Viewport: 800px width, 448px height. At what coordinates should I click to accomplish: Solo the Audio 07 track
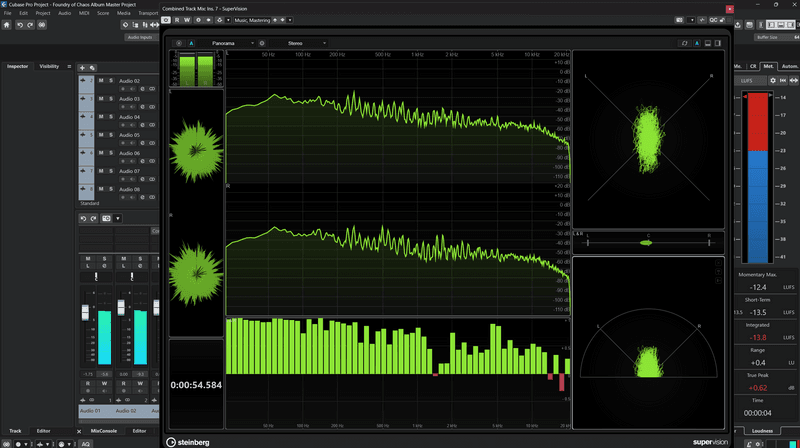point(111,171)
